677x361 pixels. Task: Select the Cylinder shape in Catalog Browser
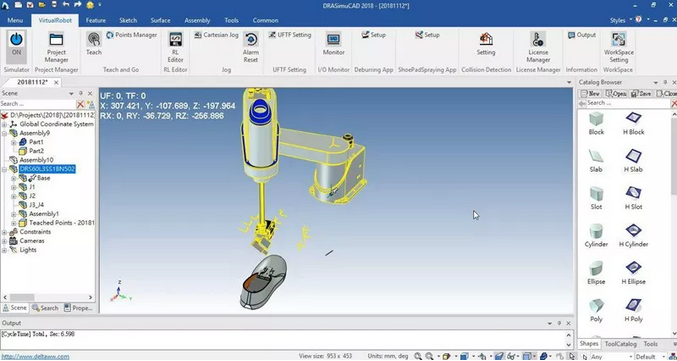coord(596,235)
